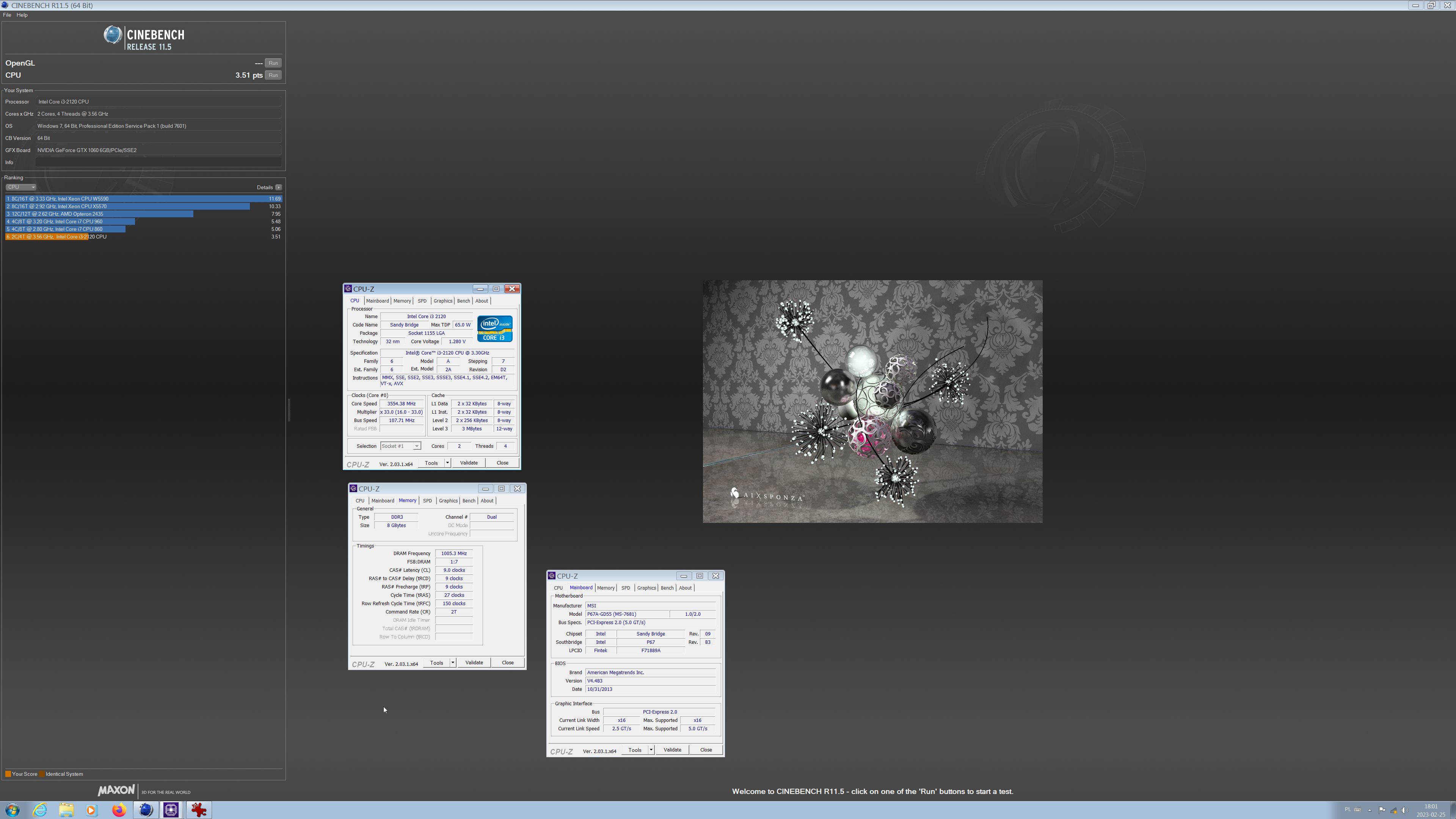This screenshot has height=819, width=1456.
Task: Open CPU tab in CPU-Z Mainboard window
Action: (x=558, y=588)
